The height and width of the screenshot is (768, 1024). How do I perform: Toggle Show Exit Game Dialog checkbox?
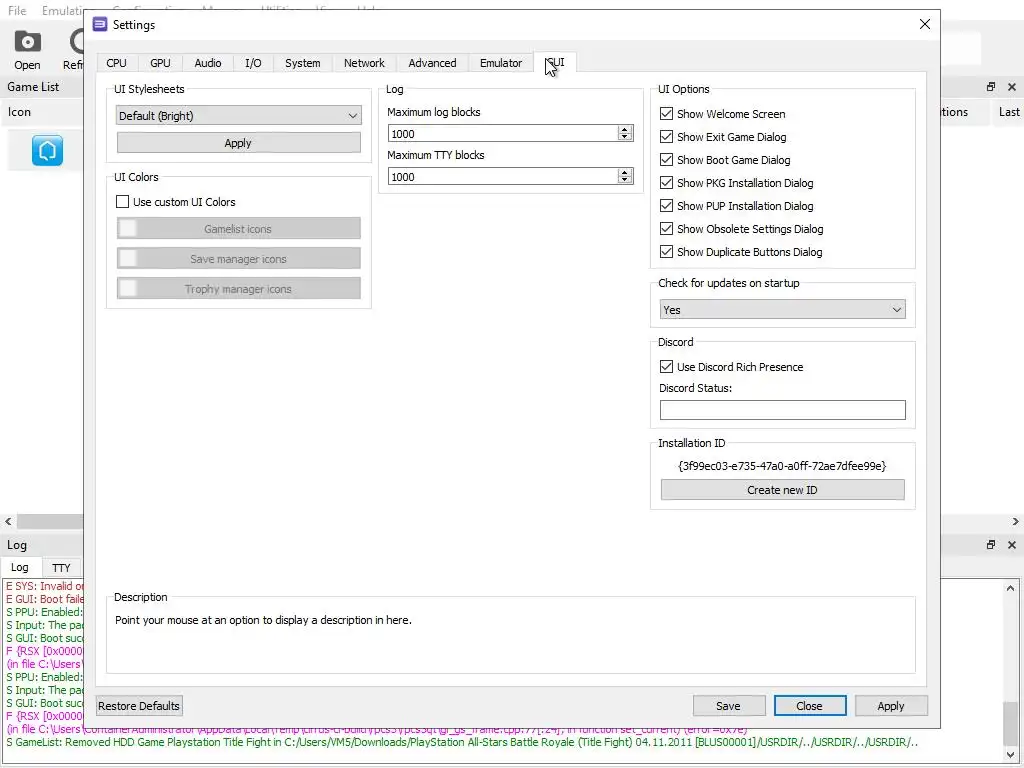point(666,136)
